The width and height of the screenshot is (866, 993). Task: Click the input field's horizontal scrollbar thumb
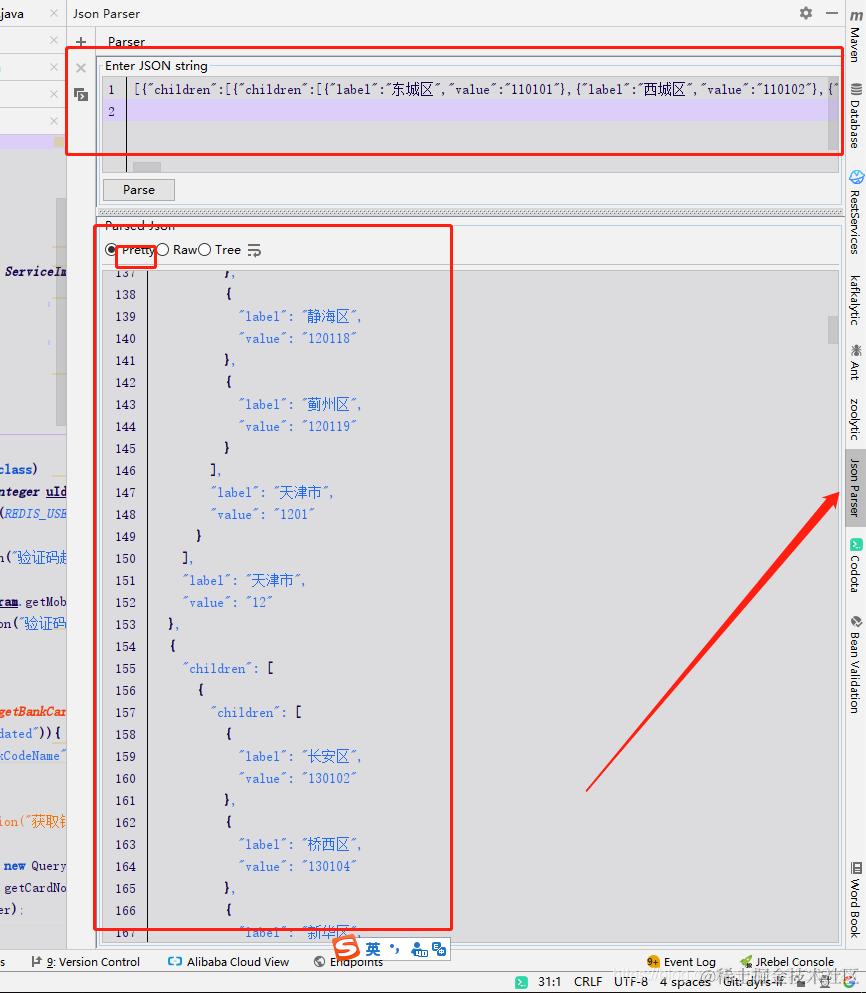(x=147, y=167)
